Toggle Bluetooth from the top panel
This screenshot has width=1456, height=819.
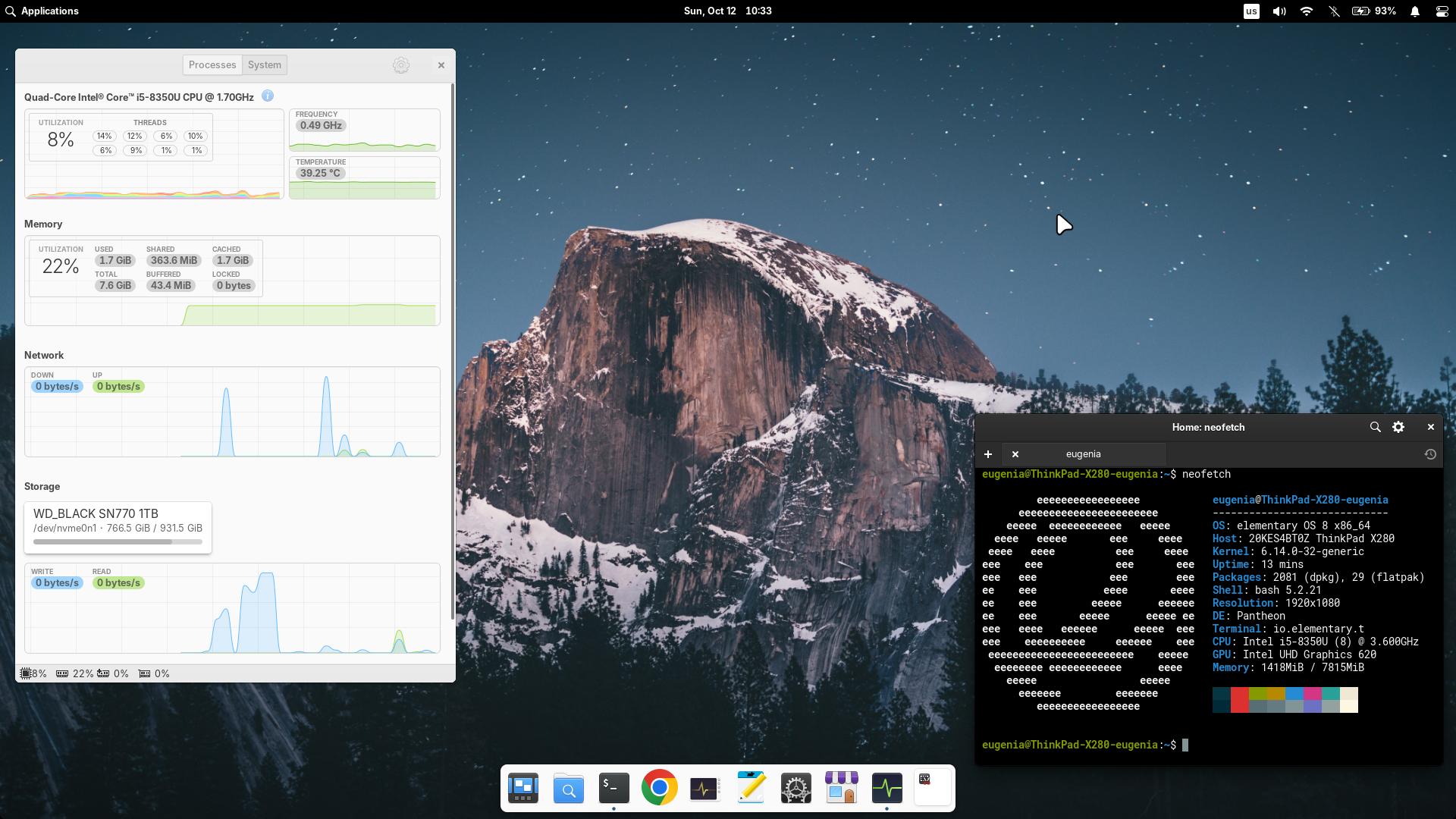pos(1334,11)
